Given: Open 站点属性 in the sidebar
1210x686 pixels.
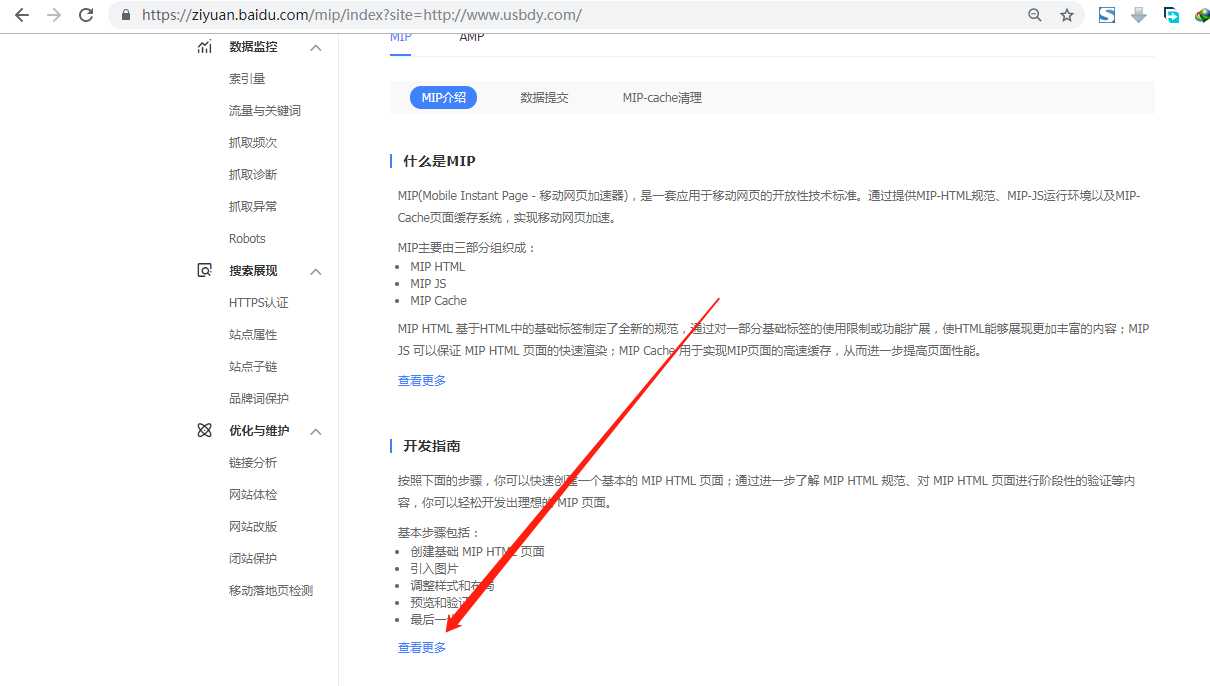Looking at the screenshot, I should pyautogui.click(x=253, y=335).
